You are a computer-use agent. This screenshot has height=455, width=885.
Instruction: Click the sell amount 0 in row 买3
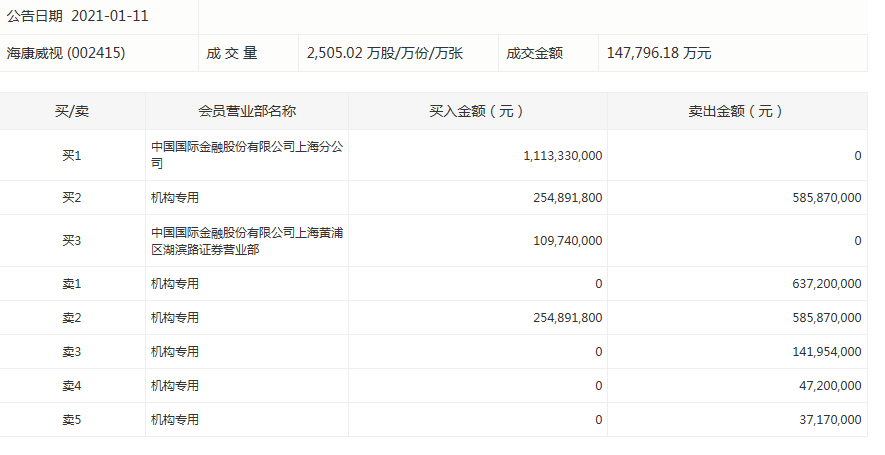coord(857,241)
